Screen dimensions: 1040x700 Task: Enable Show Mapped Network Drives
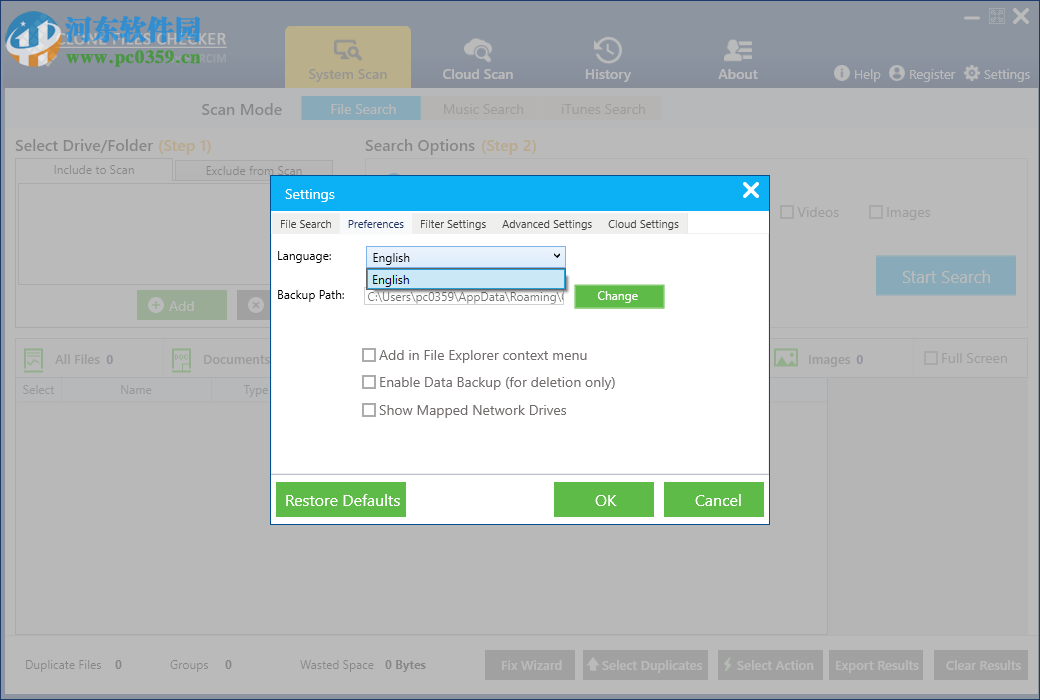369,410
